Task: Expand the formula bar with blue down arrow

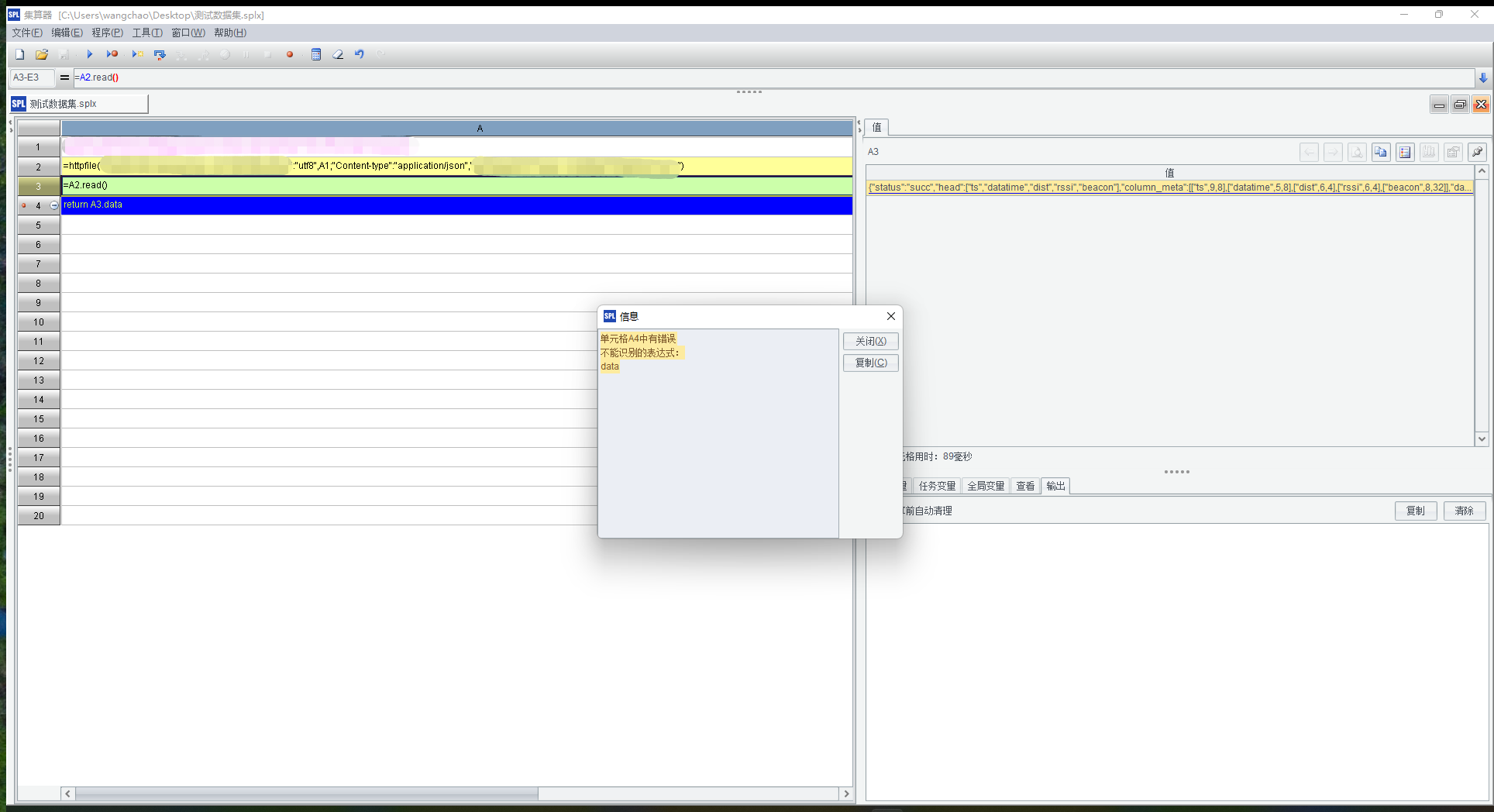Action: point(1482,77)
